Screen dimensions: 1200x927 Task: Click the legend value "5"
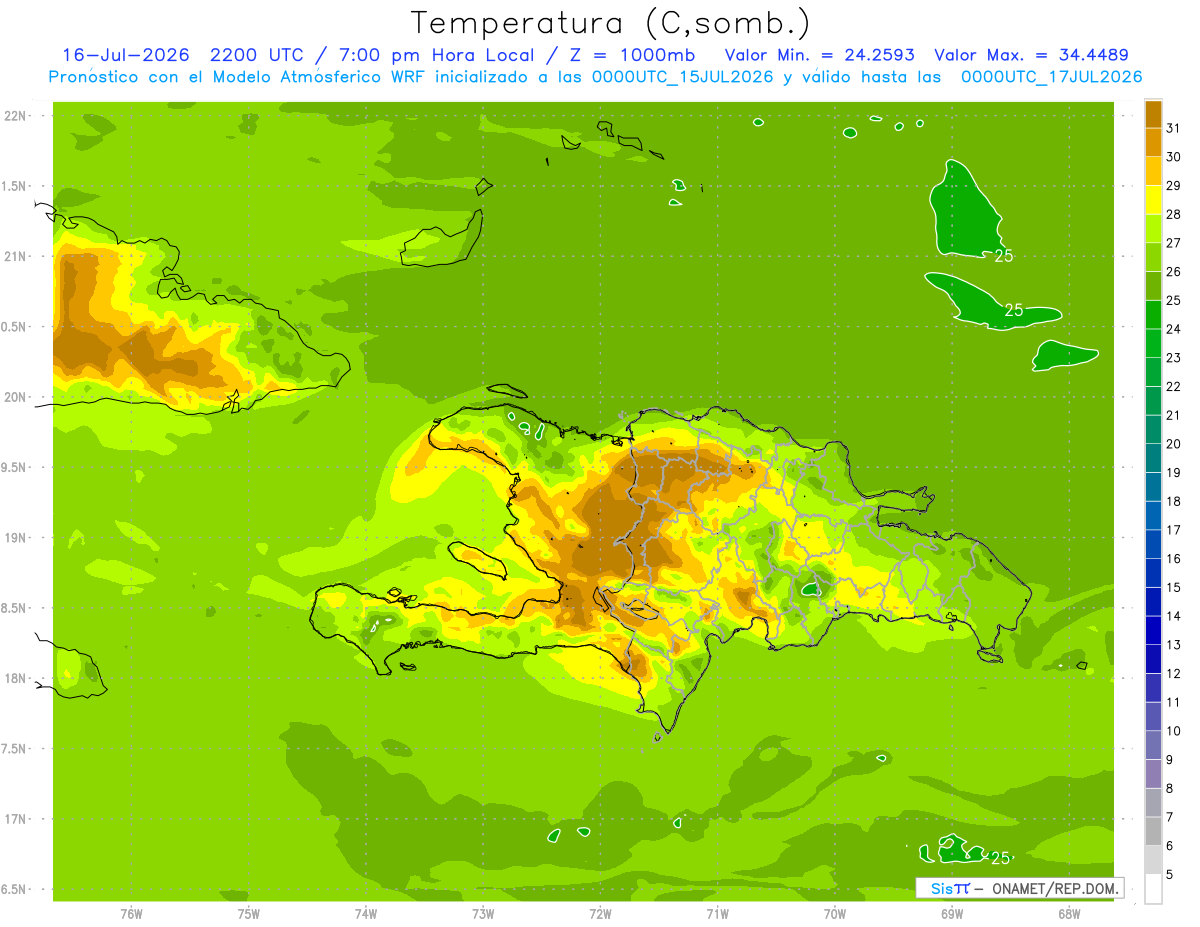tap(1170, 874)
